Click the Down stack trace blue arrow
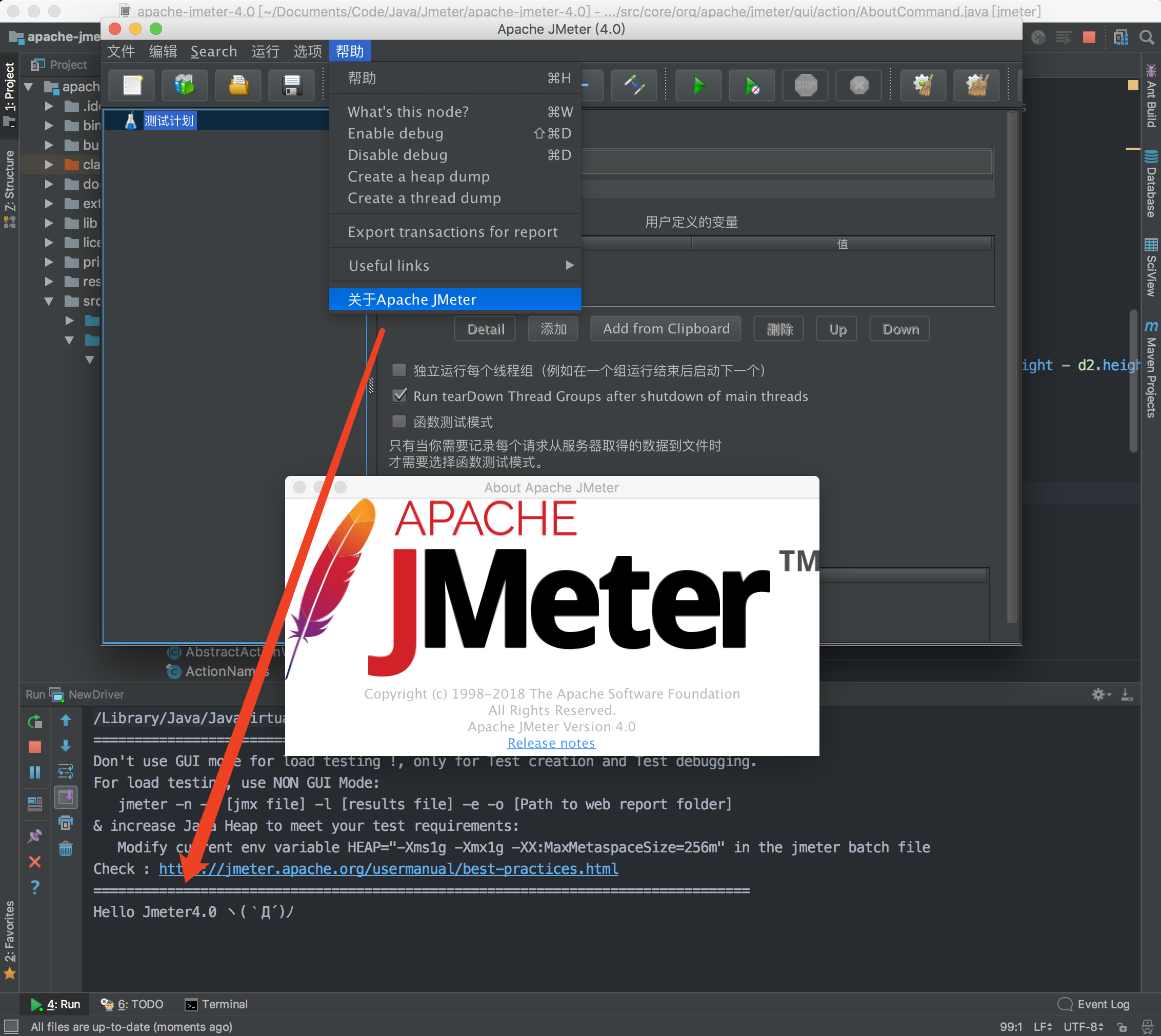 [66, 746]
